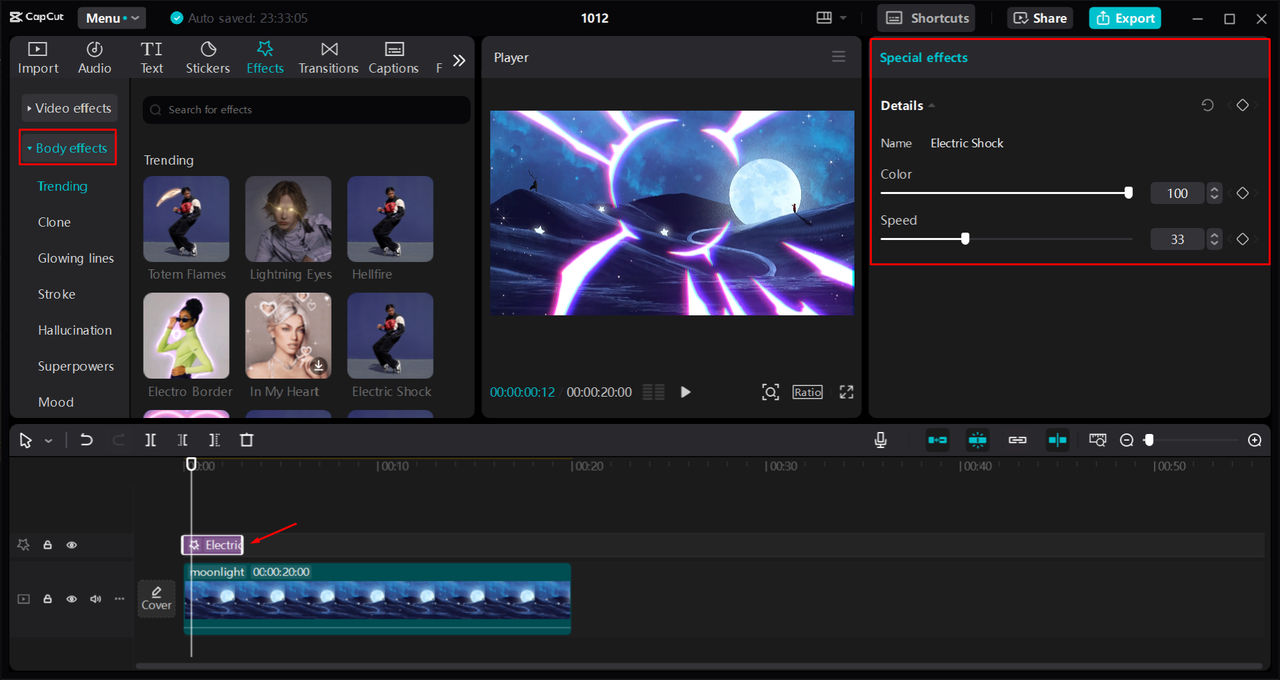The width and height of the screenshot is (1280, 680).
Task: Click the Speed value stepper arrows
Action: (x=1214, y=239)
